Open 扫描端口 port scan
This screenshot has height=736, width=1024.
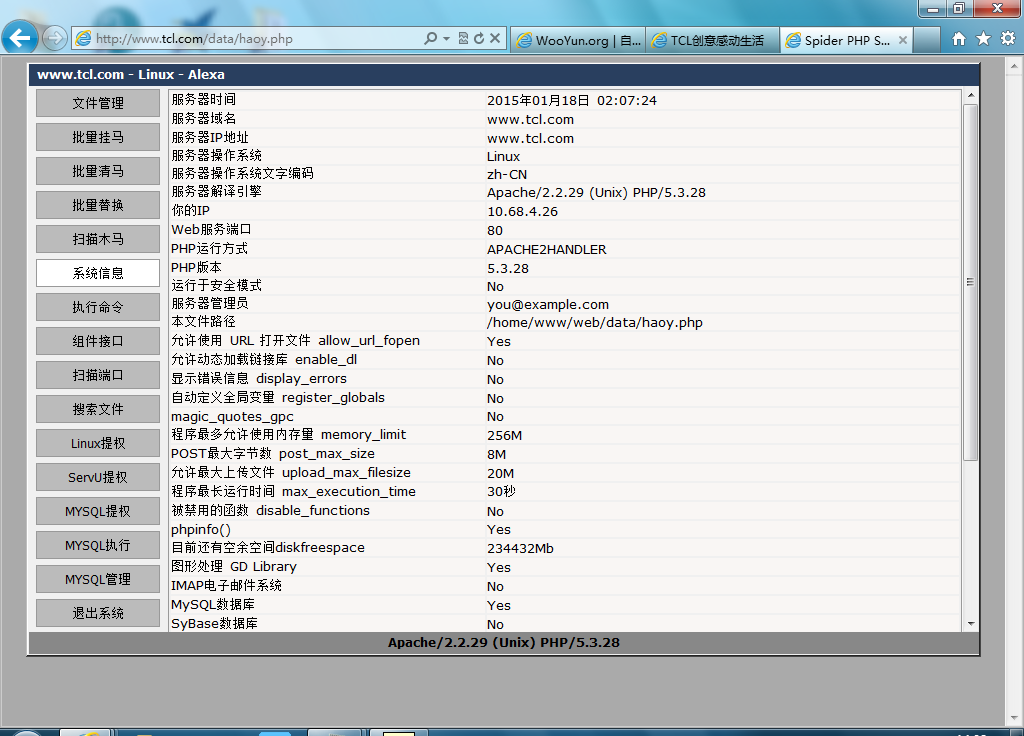pos(98,375)
